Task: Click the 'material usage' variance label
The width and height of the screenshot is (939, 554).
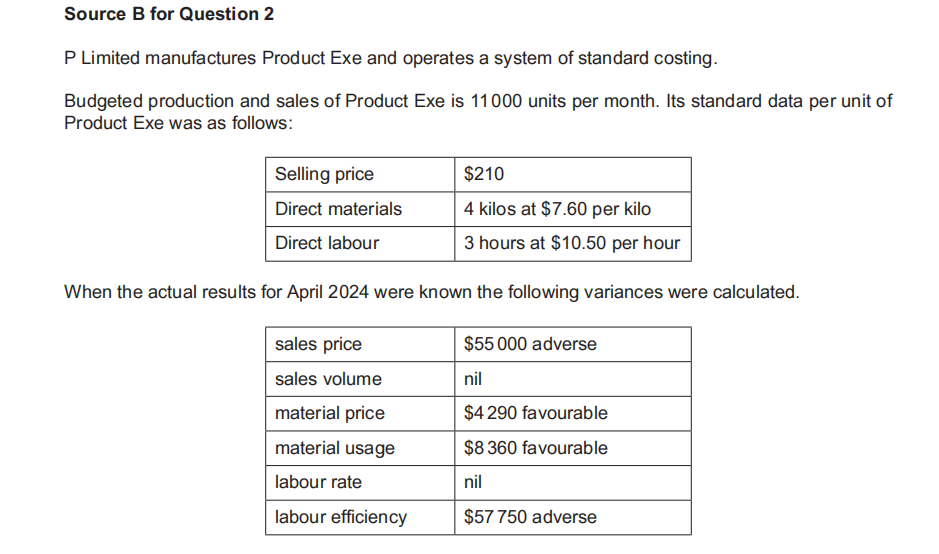Action: (334, 448)
